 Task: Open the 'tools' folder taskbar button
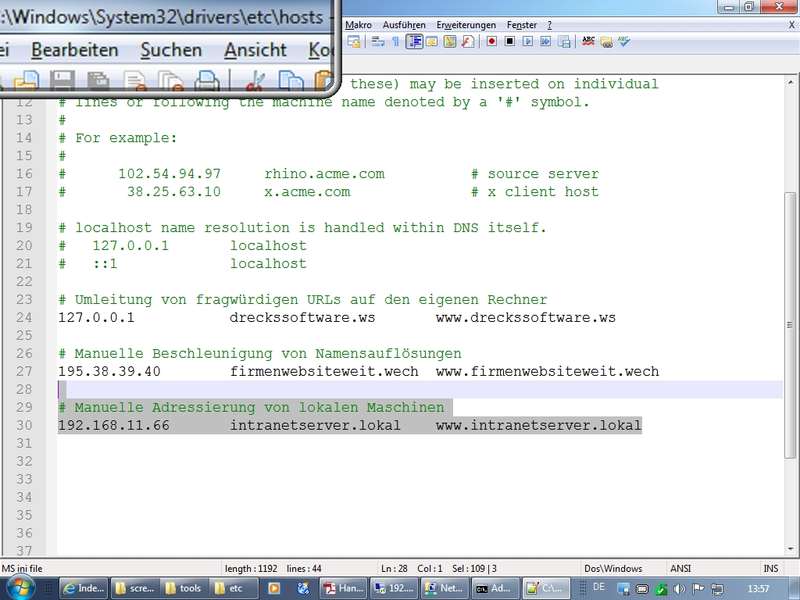[x=185, y=588]
